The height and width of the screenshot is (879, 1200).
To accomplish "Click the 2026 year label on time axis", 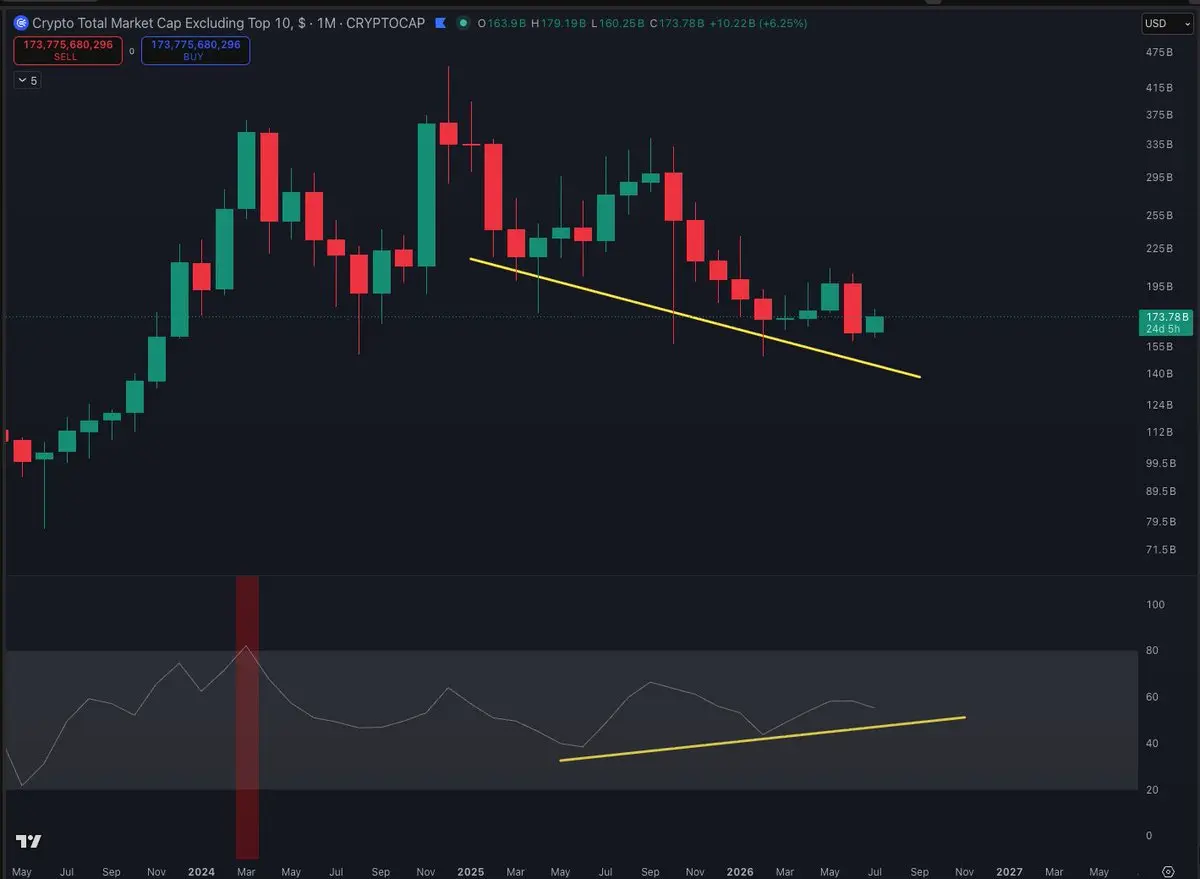I will [x=738, y=872].
